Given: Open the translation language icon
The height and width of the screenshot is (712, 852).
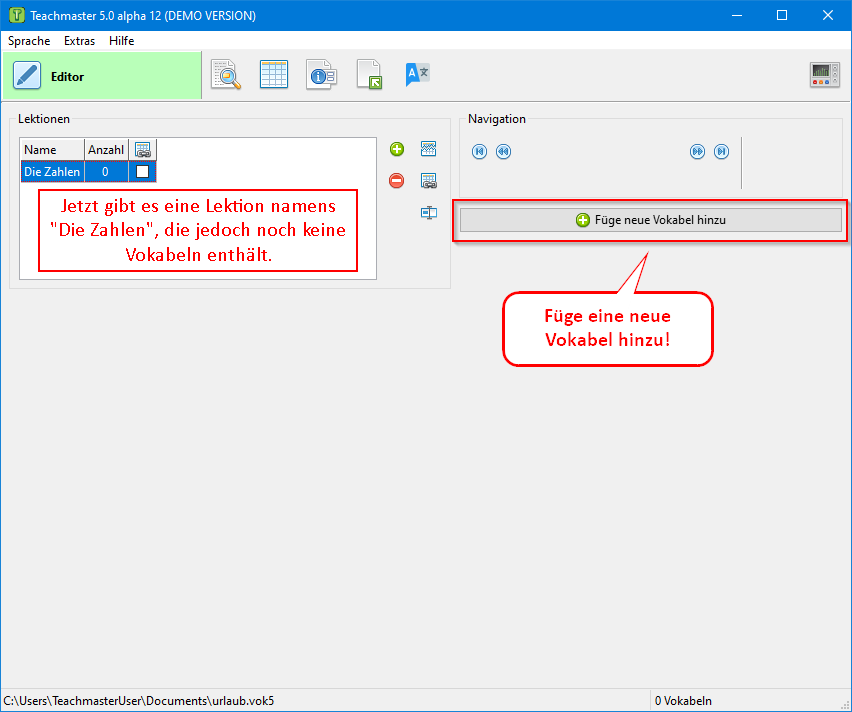Looking at the screenshot, I should (x=417, y=75).
